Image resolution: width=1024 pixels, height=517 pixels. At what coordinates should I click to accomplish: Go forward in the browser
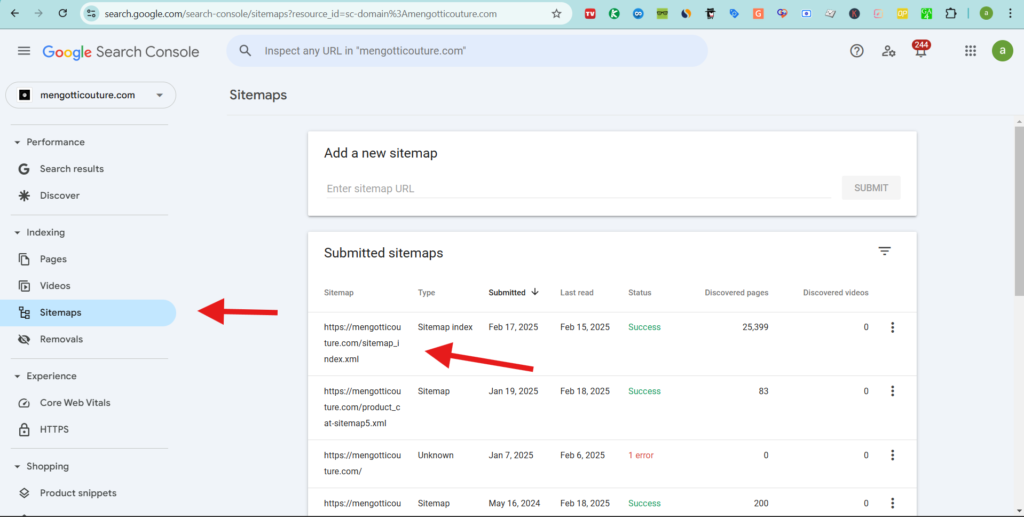(x=39, y=13)
